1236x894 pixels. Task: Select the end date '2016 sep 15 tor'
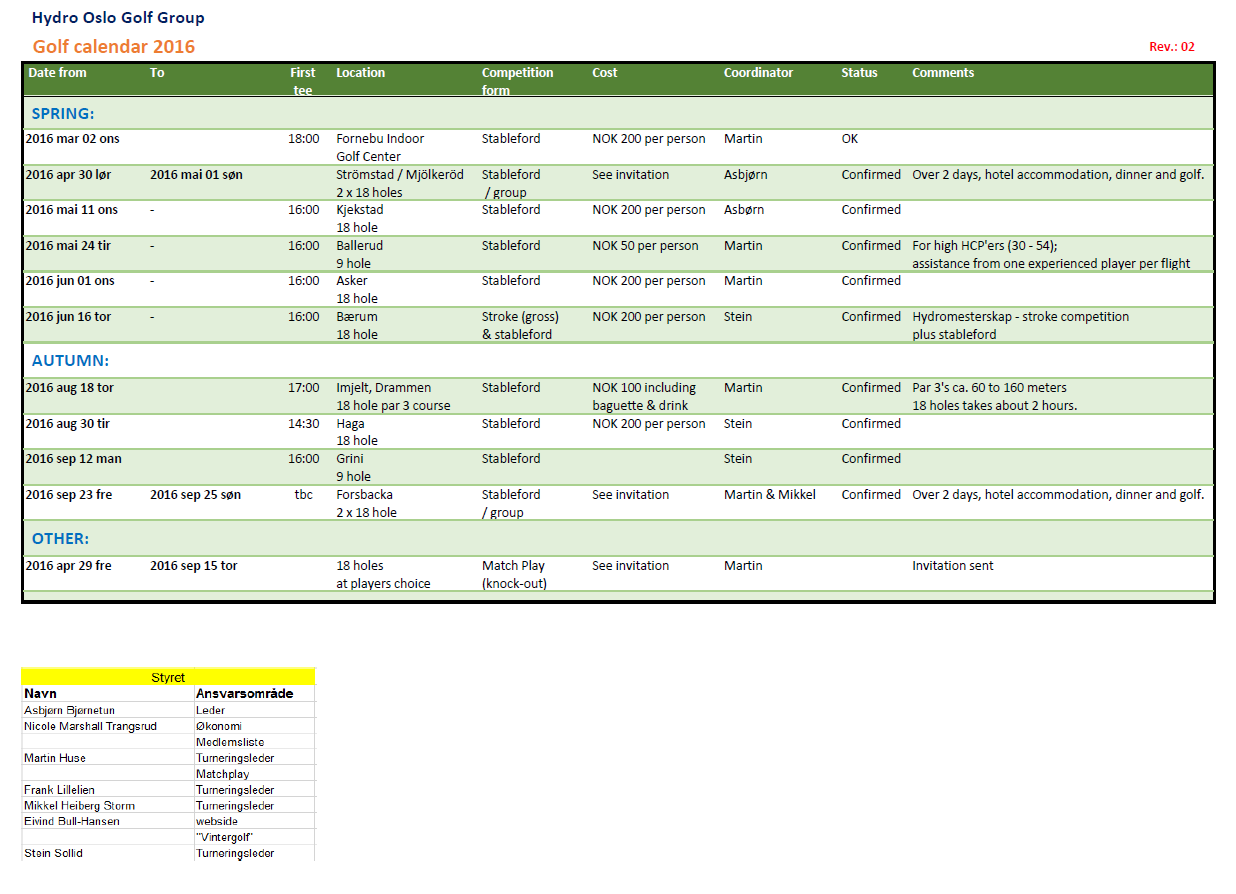(x=194, y=566)
